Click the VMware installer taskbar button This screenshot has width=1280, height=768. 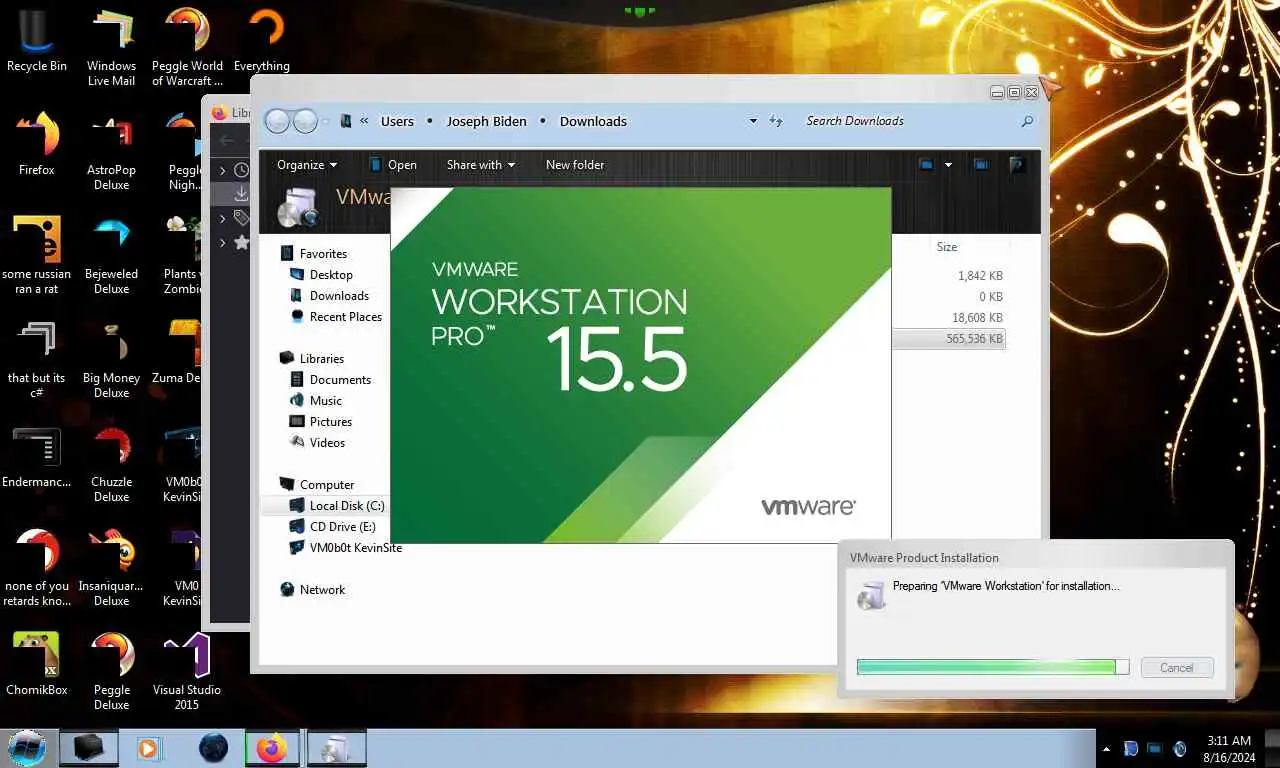(337, 747)
